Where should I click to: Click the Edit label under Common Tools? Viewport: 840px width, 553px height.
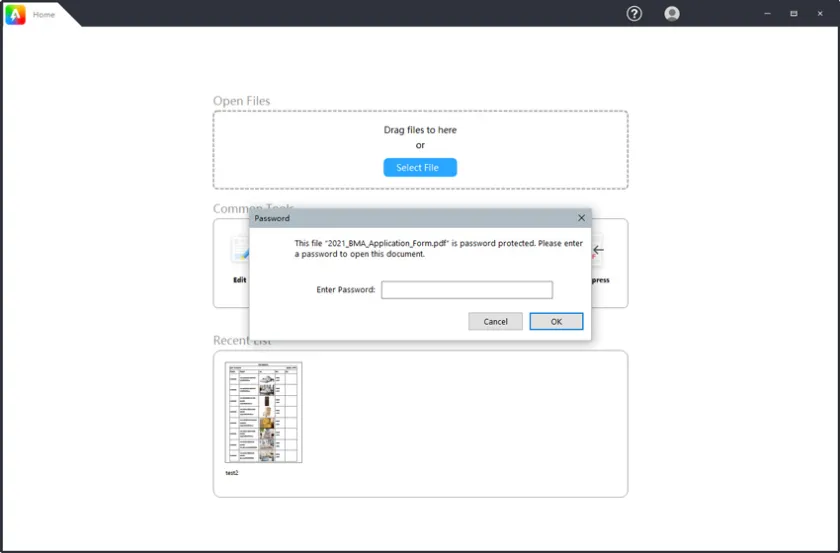(x=240, y=280)
